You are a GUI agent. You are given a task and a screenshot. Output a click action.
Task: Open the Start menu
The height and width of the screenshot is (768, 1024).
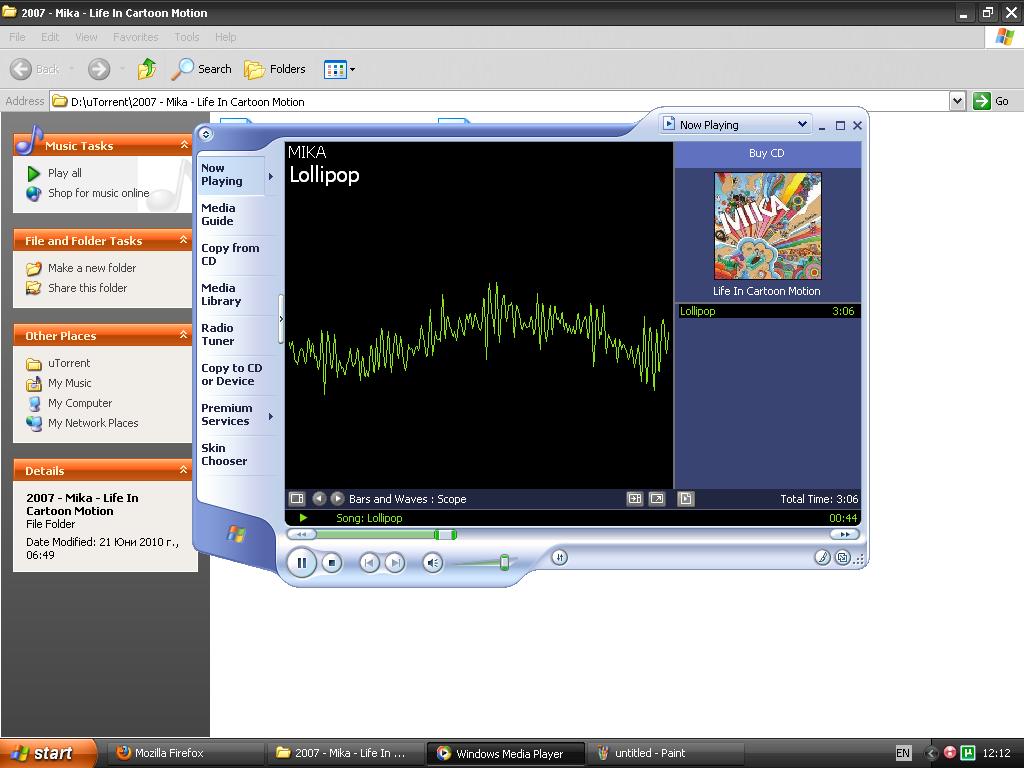click(48, 753)
